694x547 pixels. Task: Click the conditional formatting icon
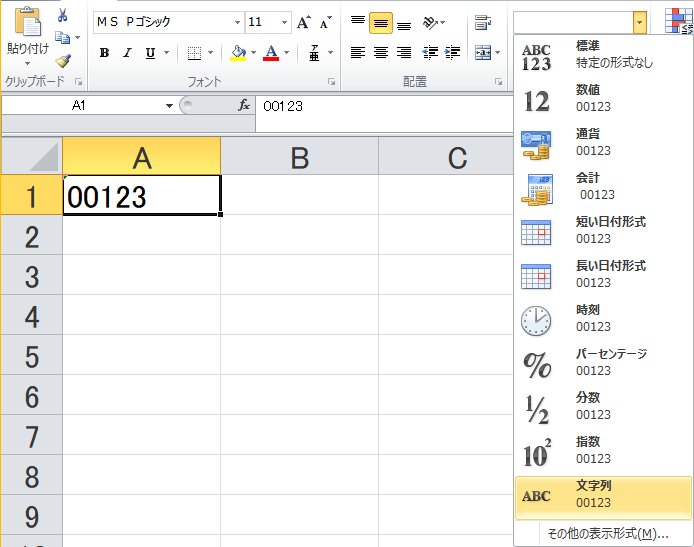point(679,20)
